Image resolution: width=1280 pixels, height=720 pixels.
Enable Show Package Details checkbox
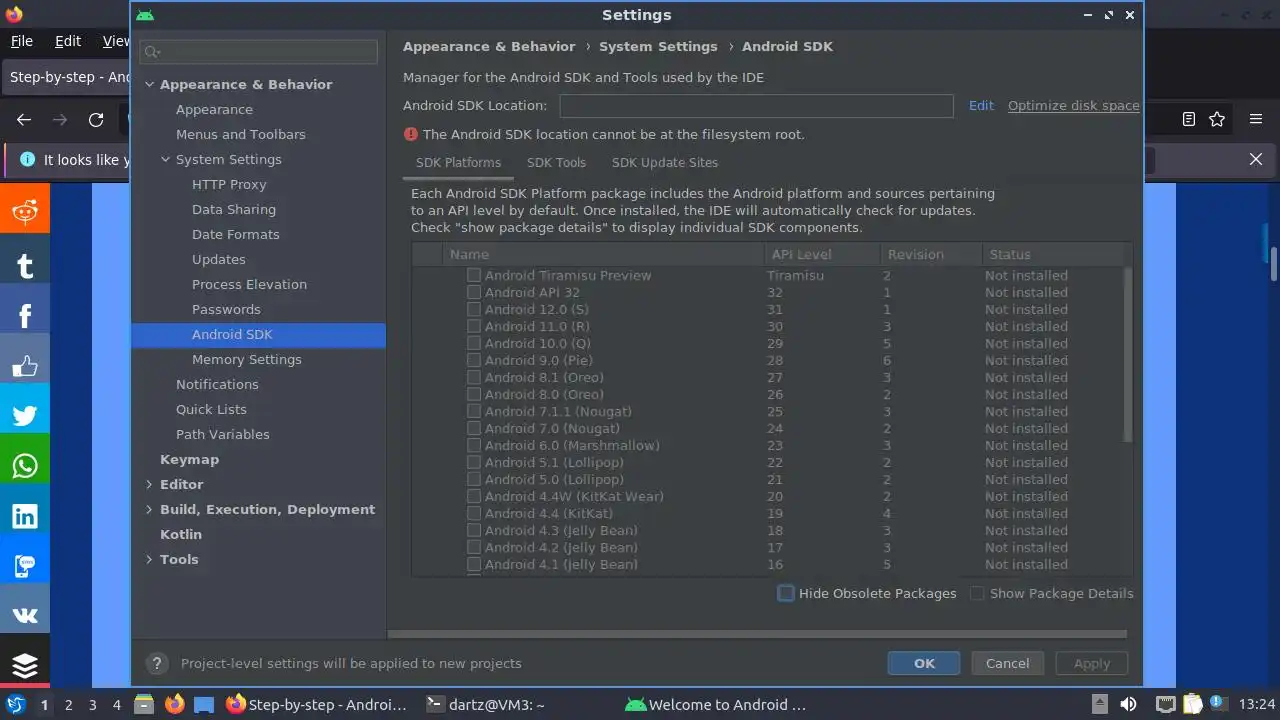977,593
